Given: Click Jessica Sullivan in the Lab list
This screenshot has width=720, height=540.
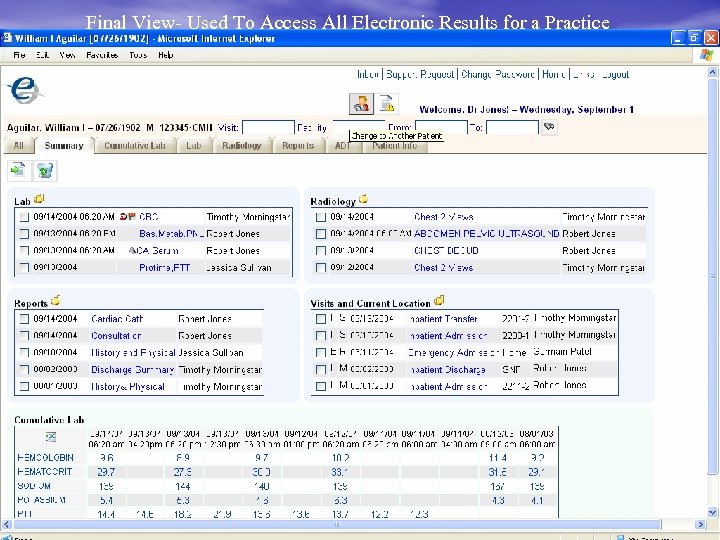Looking at the screenshot, I should [x=238, y=267].
